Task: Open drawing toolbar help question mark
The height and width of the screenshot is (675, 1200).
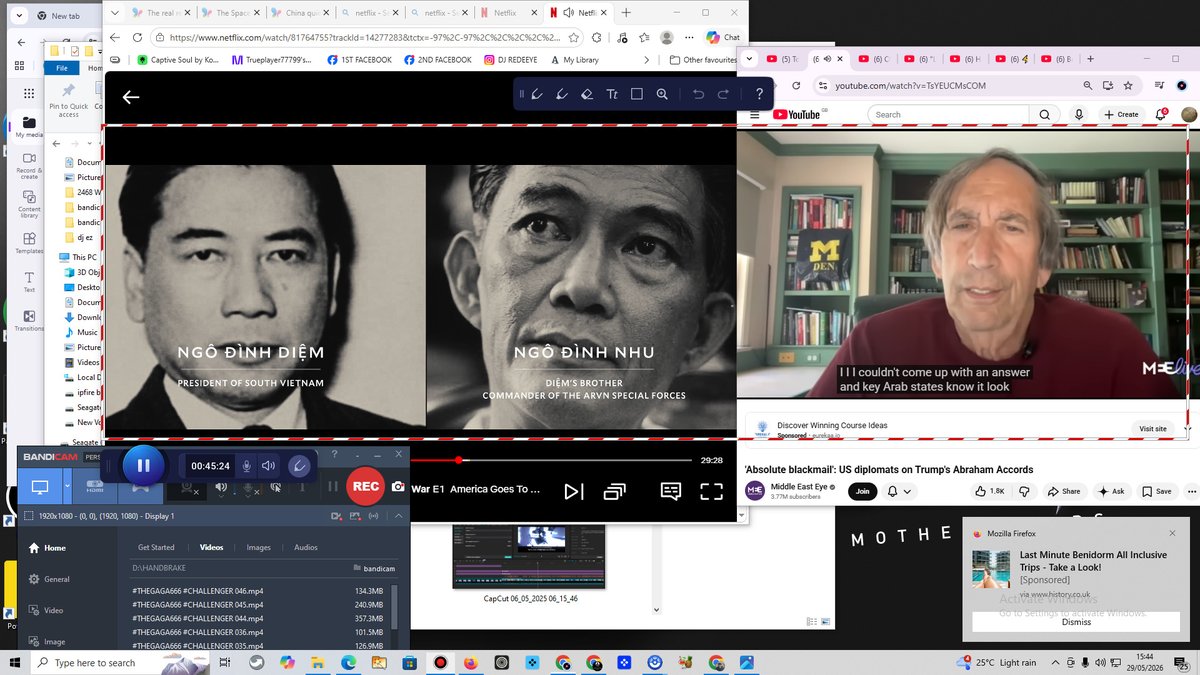Action: (x=760, y=94)
